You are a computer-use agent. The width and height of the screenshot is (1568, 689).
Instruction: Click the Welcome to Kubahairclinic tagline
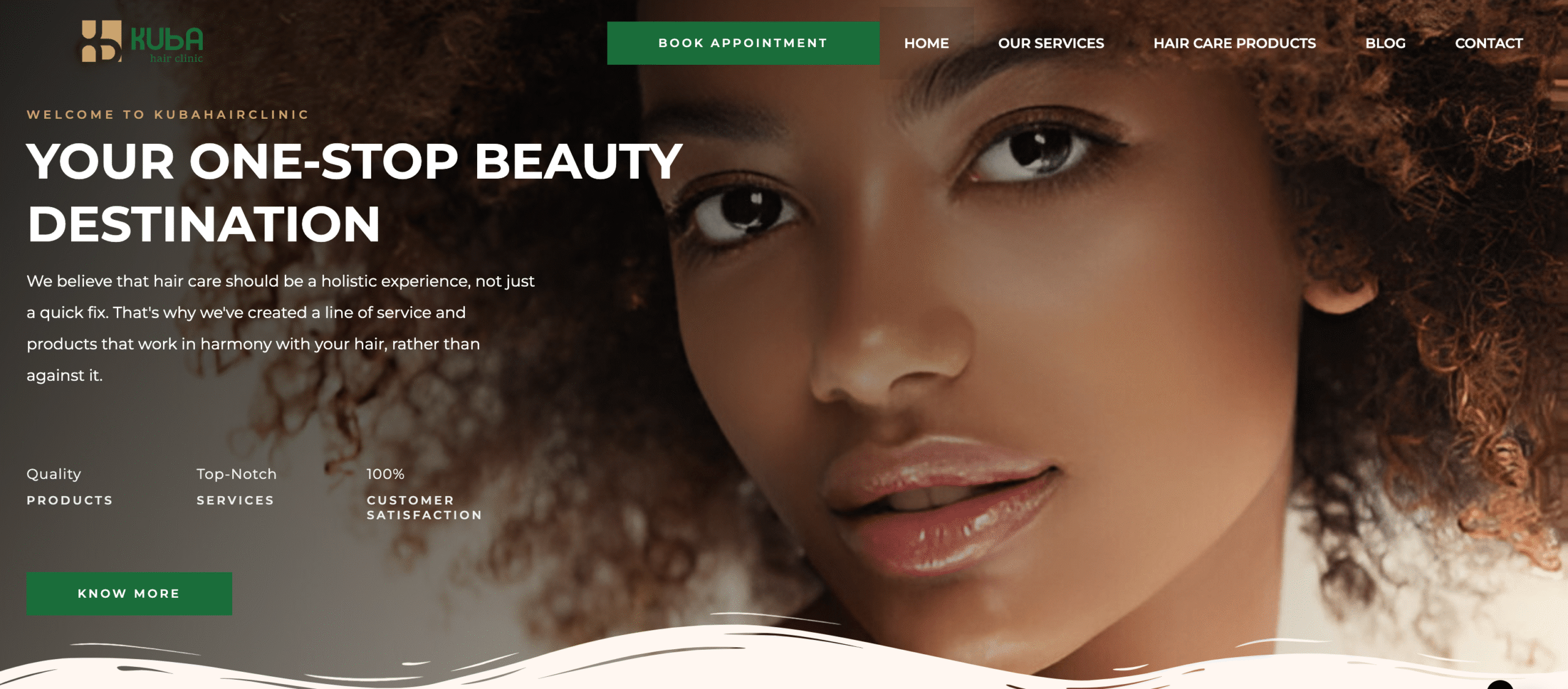[168, 115]
